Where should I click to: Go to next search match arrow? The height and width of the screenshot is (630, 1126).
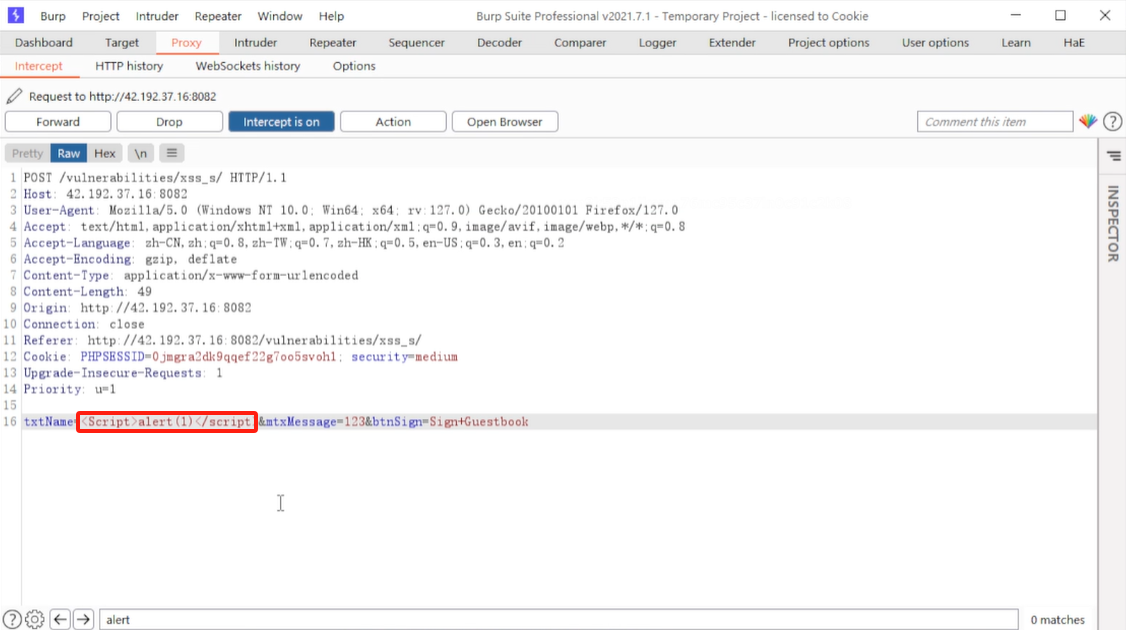pyautogui.click(x=84, y=619)
